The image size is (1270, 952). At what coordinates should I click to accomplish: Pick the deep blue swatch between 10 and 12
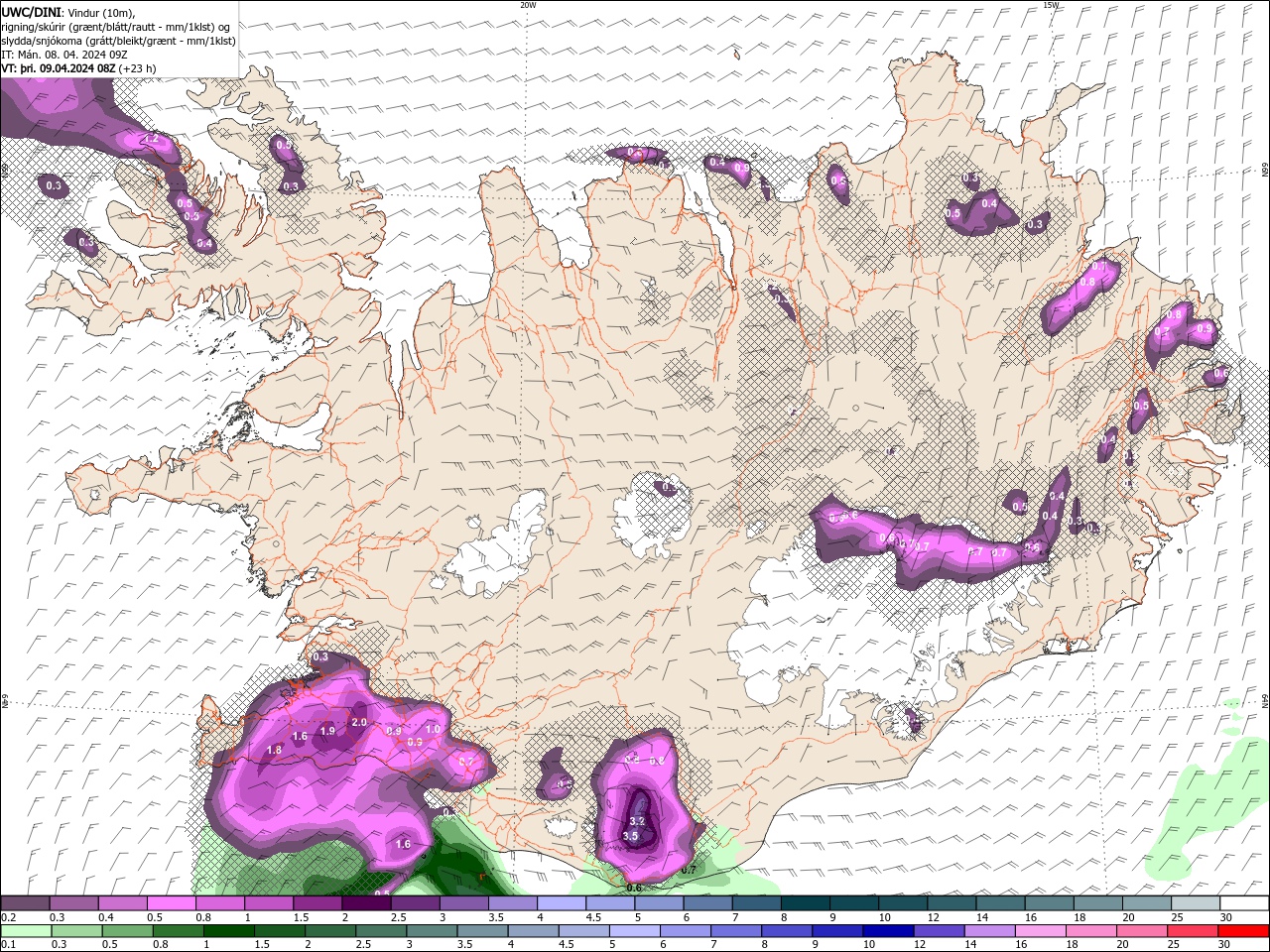click(887, 930)
